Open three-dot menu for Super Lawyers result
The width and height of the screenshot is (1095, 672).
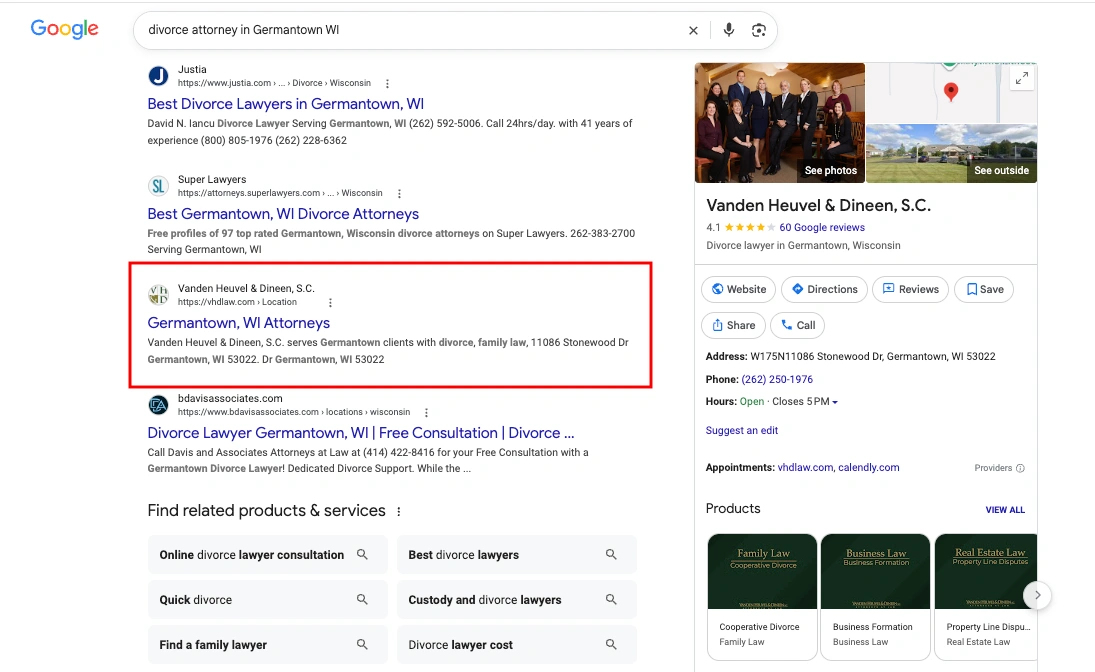tap(399, 193)
